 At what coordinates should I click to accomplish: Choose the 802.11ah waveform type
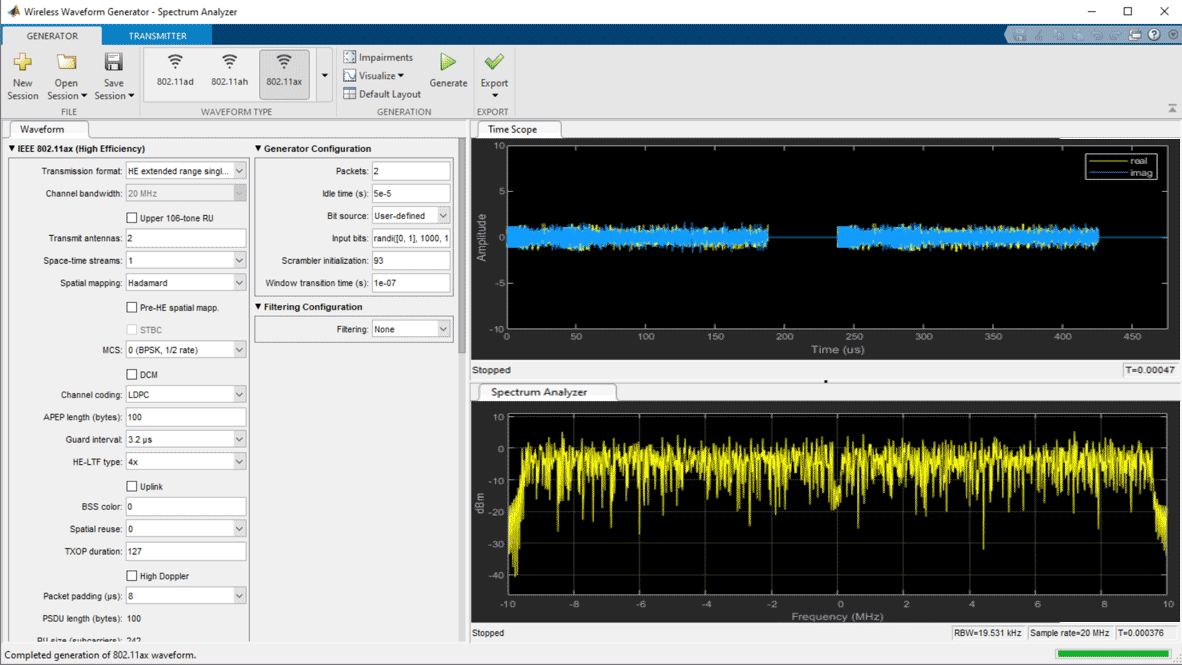229,70
